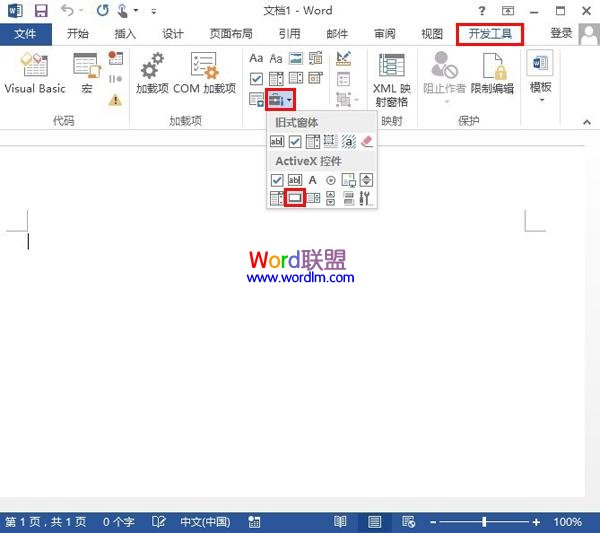Insert ActiveX option button control

pos(331,180)
